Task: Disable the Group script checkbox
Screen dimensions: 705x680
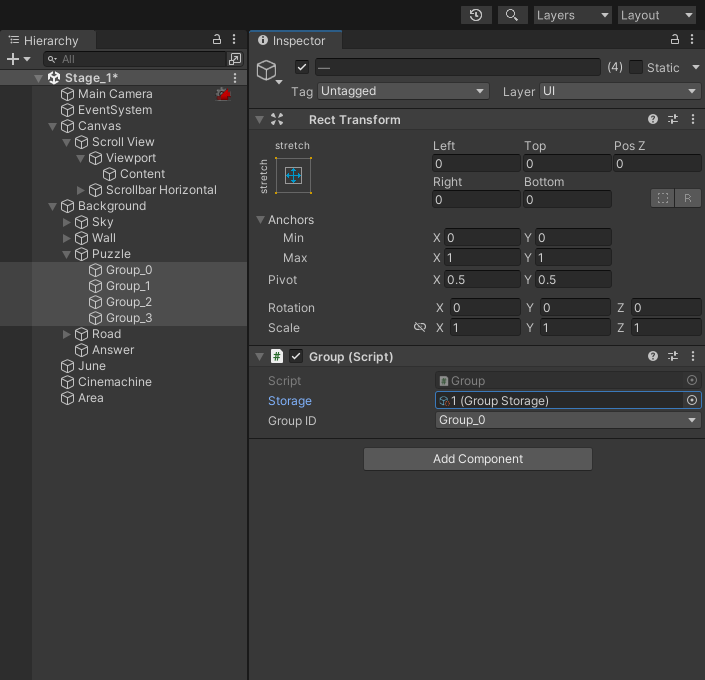Action: pos(296,357)
